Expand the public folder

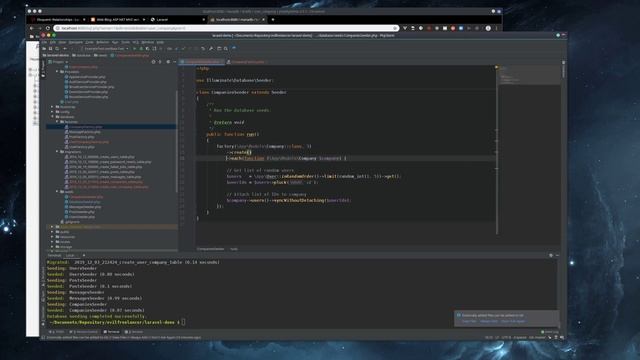[52, 231]
